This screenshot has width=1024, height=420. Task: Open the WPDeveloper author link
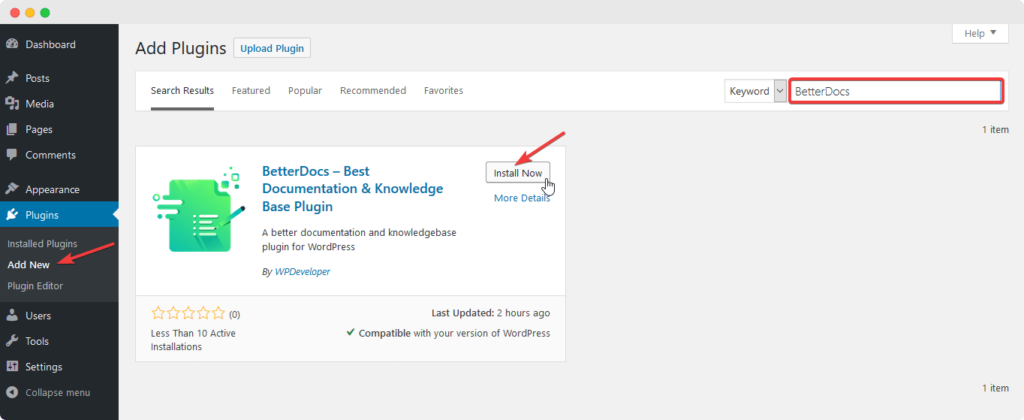[x=302, y=272]
